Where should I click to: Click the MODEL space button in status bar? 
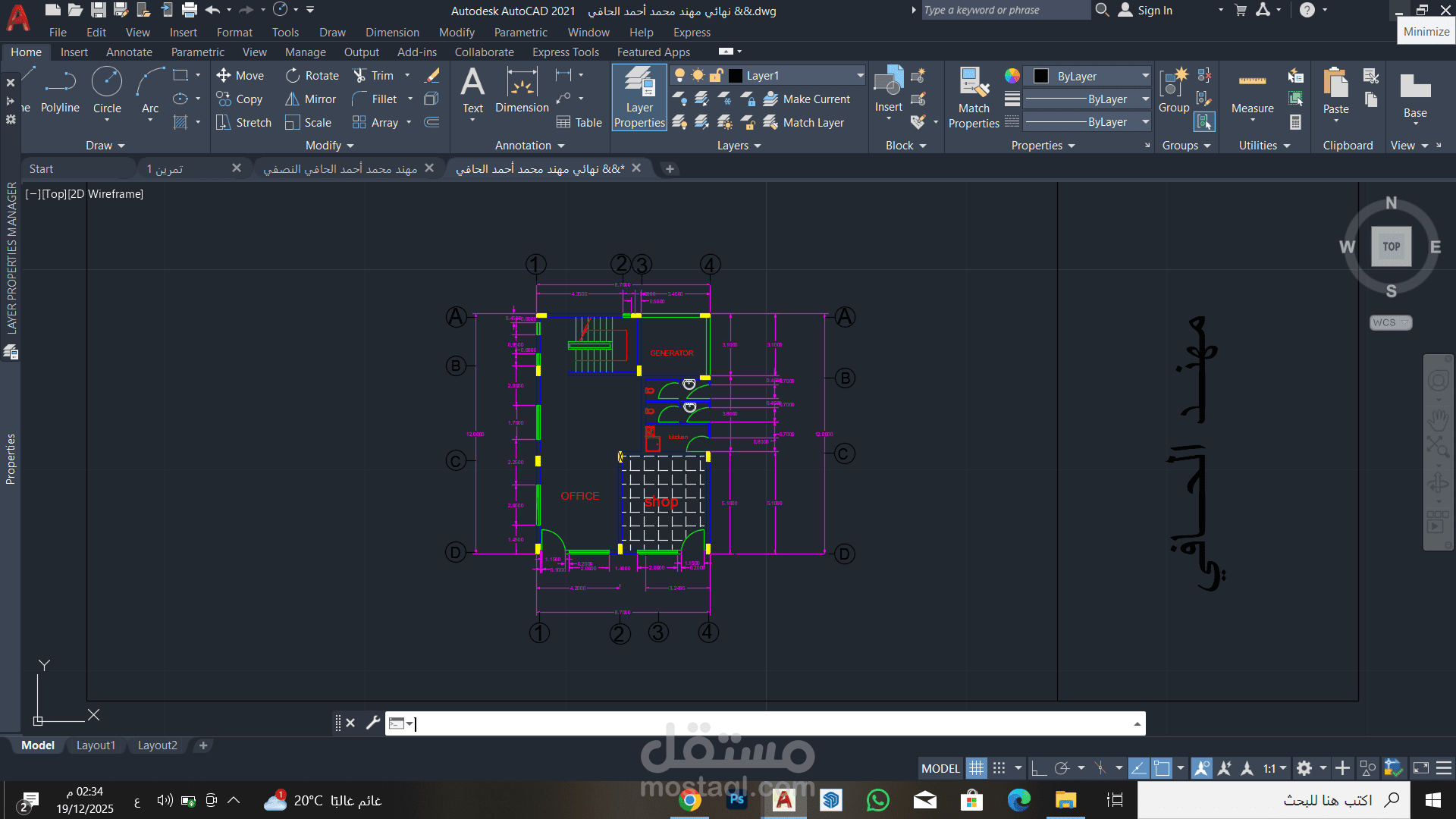pyautogui.click(x=940, y=768)
